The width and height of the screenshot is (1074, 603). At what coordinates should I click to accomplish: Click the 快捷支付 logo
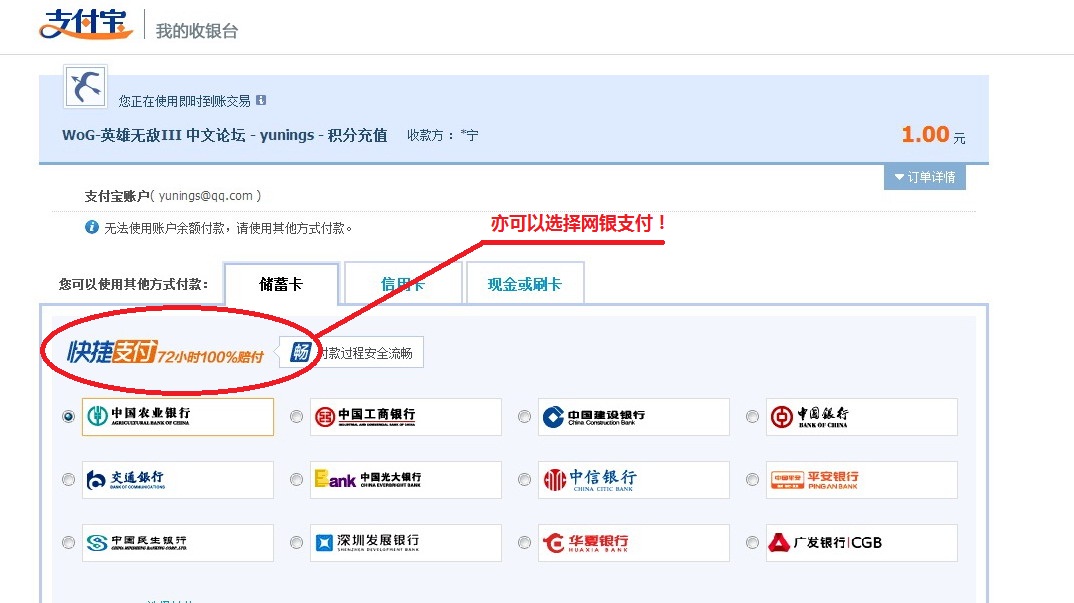(112, 352)
